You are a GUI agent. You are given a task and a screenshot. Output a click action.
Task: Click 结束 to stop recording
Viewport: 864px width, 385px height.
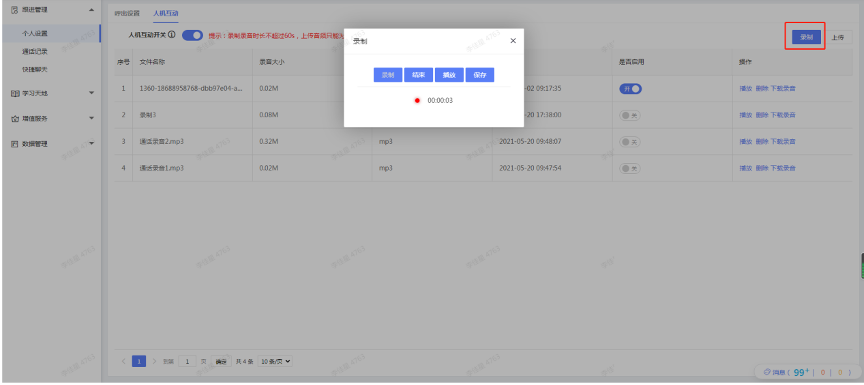[418, 75]
